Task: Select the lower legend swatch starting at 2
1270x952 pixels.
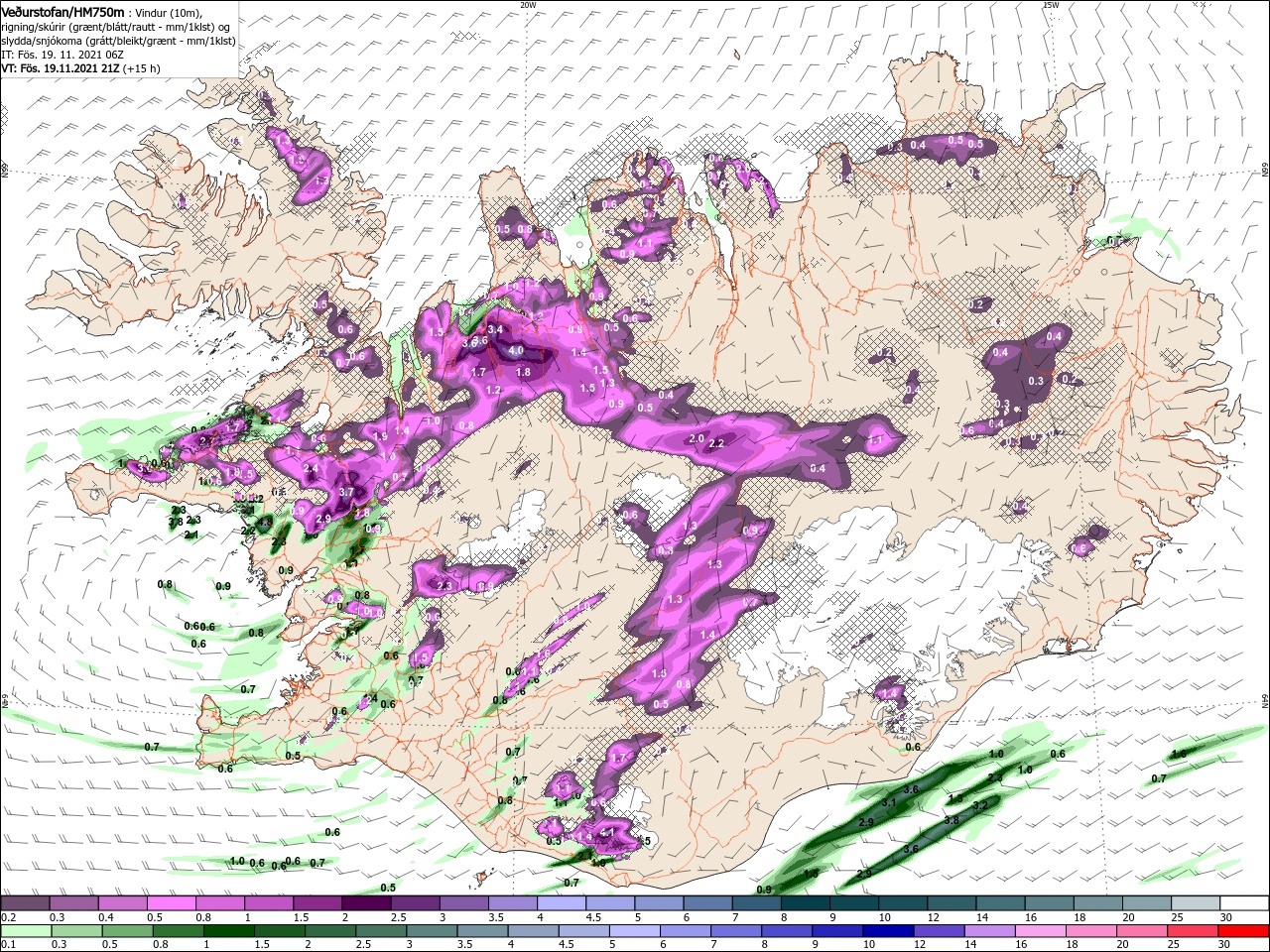Action: pyautogui.click(x=330, y=931)
